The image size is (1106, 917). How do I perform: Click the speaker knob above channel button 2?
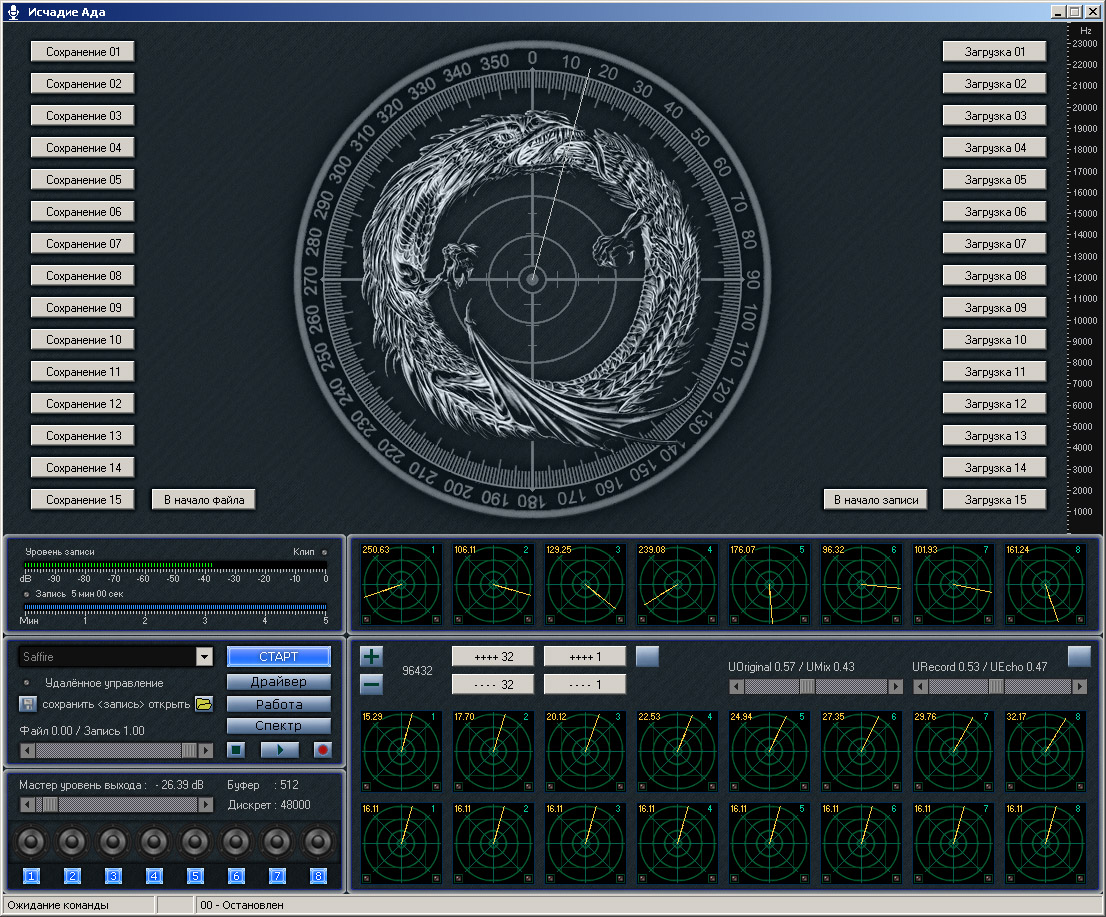click(x=72, y=841)
